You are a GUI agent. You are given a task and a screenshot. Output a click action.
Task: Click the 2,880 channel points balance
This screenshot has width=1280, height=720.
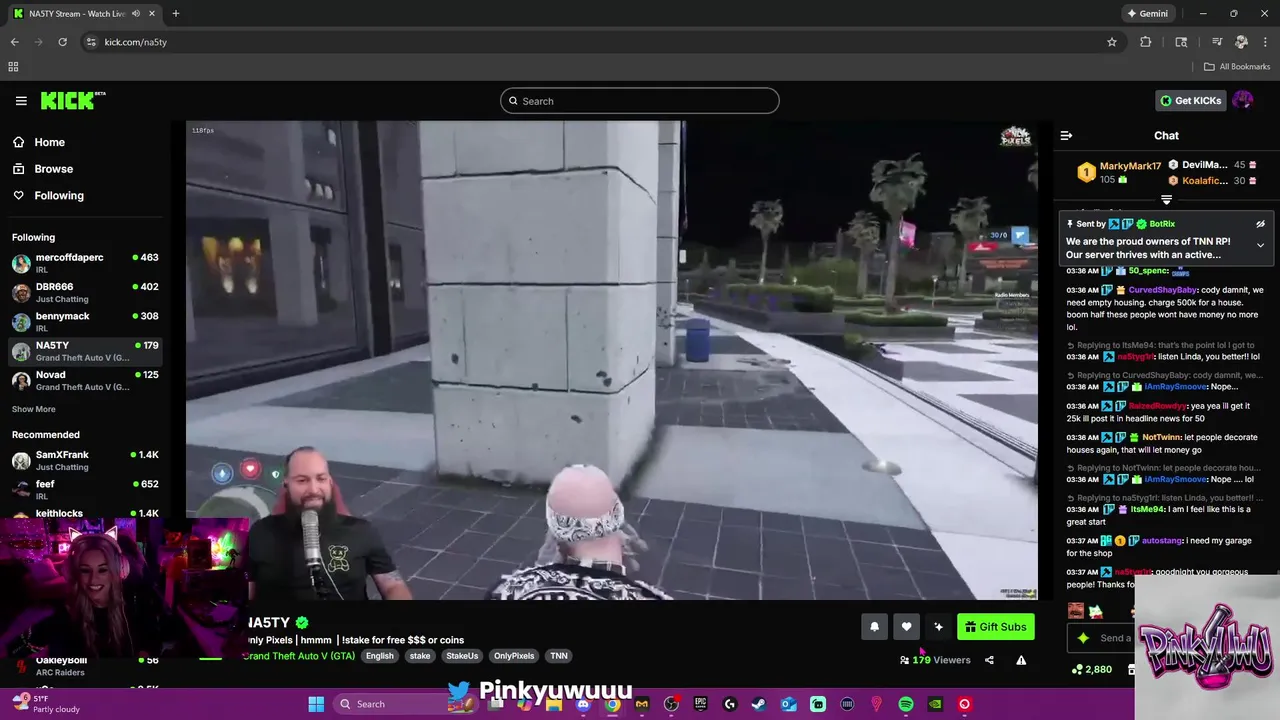1092,670
